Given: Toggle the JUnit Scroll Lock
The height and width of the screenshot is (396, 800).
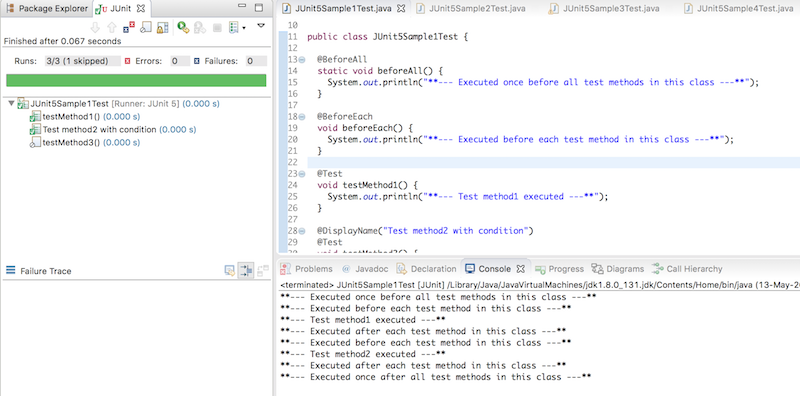Looking at the screenshot, I should point(162,27).
